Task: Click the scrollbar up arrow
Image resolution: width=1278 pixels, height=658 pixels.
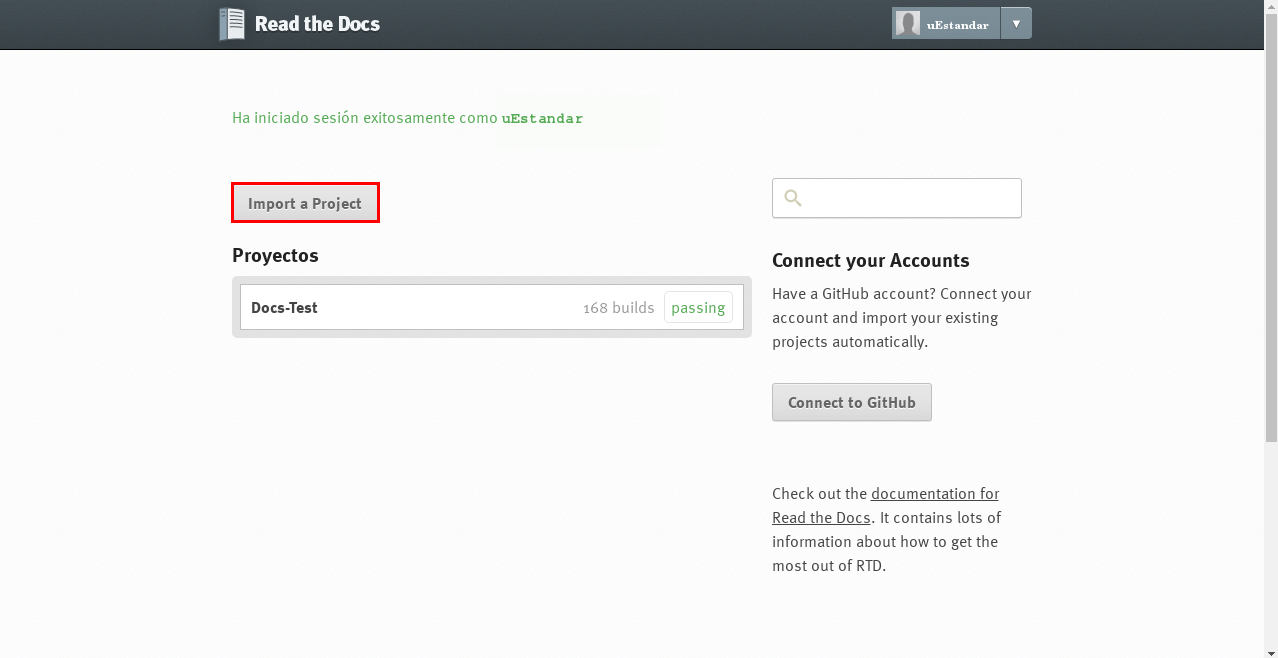Action: tap(1271, 7)
